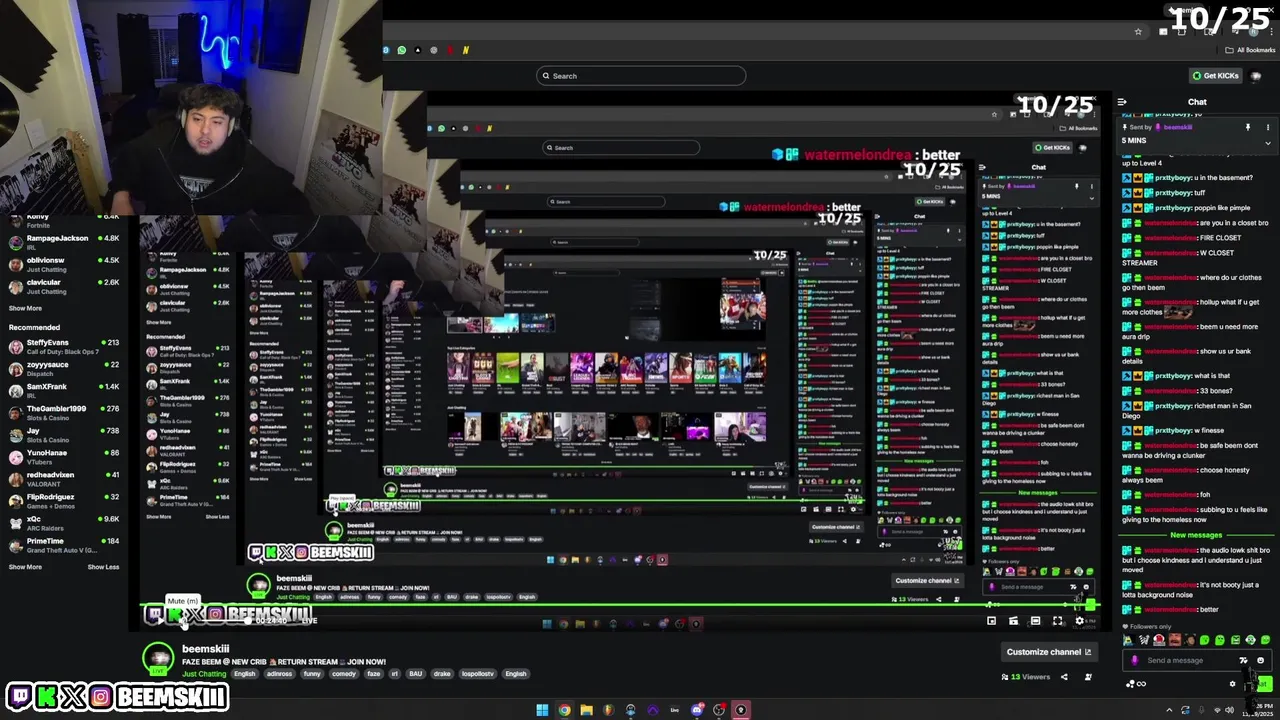The height and width of the screenshot is (720, 1280).
Task: Open YunoHanae recommended channel
Action: tap(65, 458)
